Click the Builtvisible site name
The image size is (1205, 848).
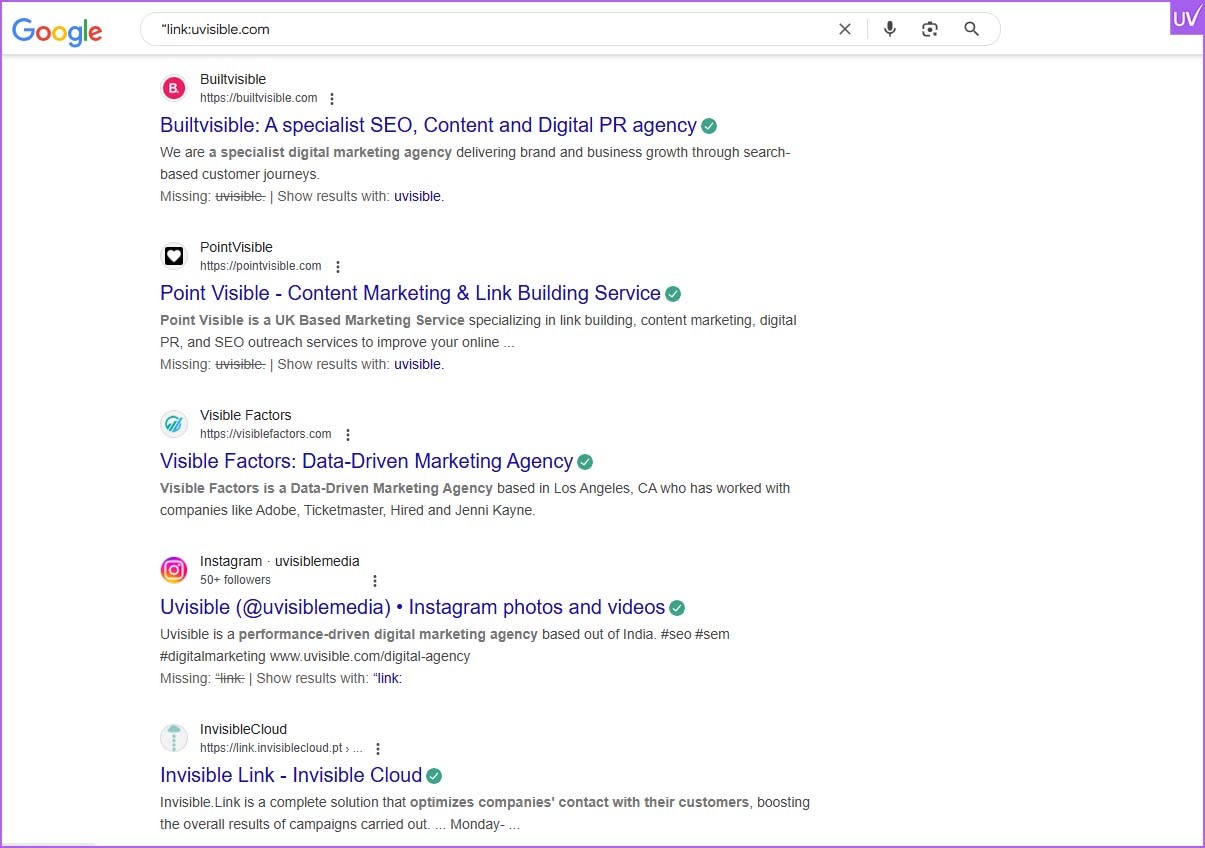[233, 79]
